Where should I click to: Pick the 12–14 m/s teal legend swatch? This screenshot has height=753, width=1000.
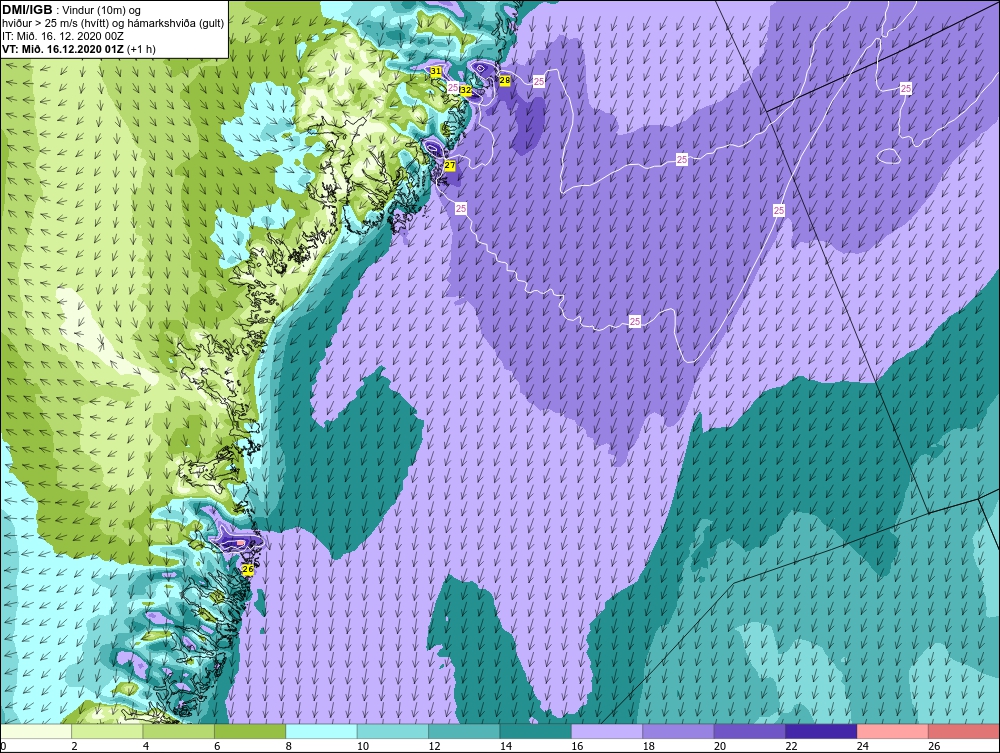464,731
